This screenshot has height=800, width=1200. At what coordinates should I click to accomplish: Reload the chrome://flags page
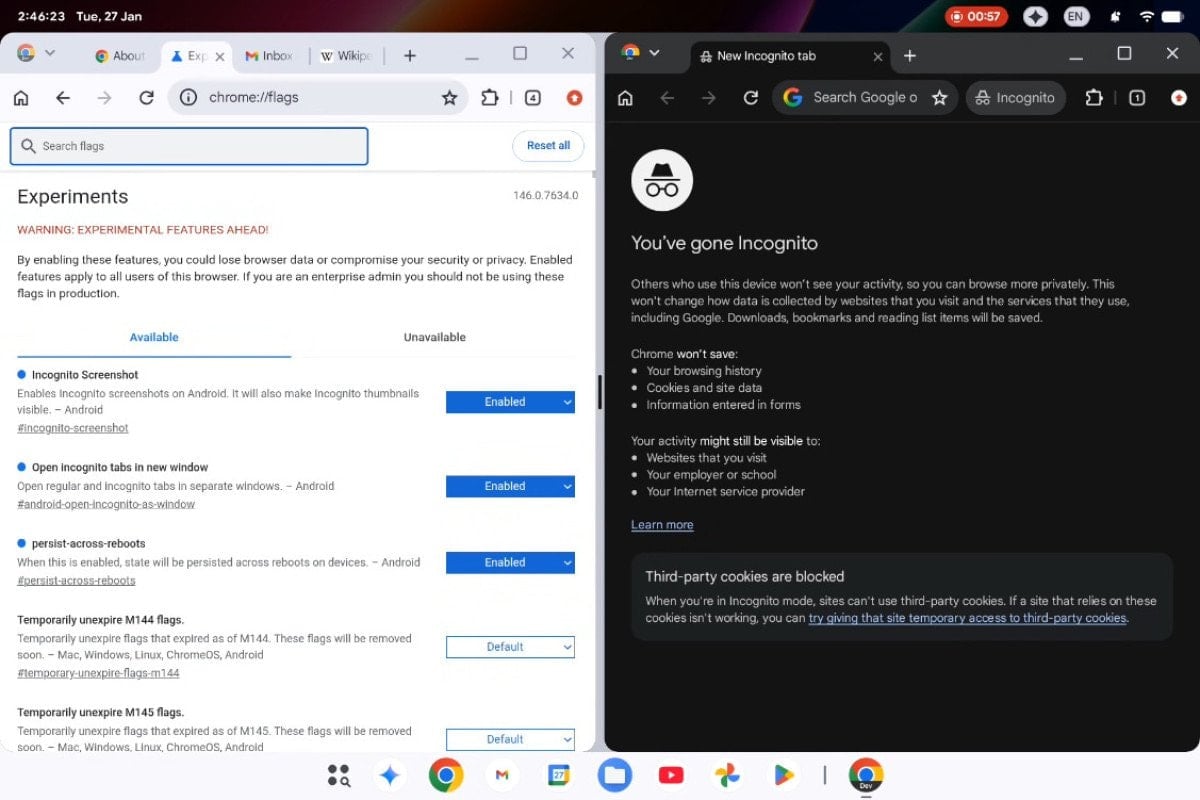click(146, 97)
